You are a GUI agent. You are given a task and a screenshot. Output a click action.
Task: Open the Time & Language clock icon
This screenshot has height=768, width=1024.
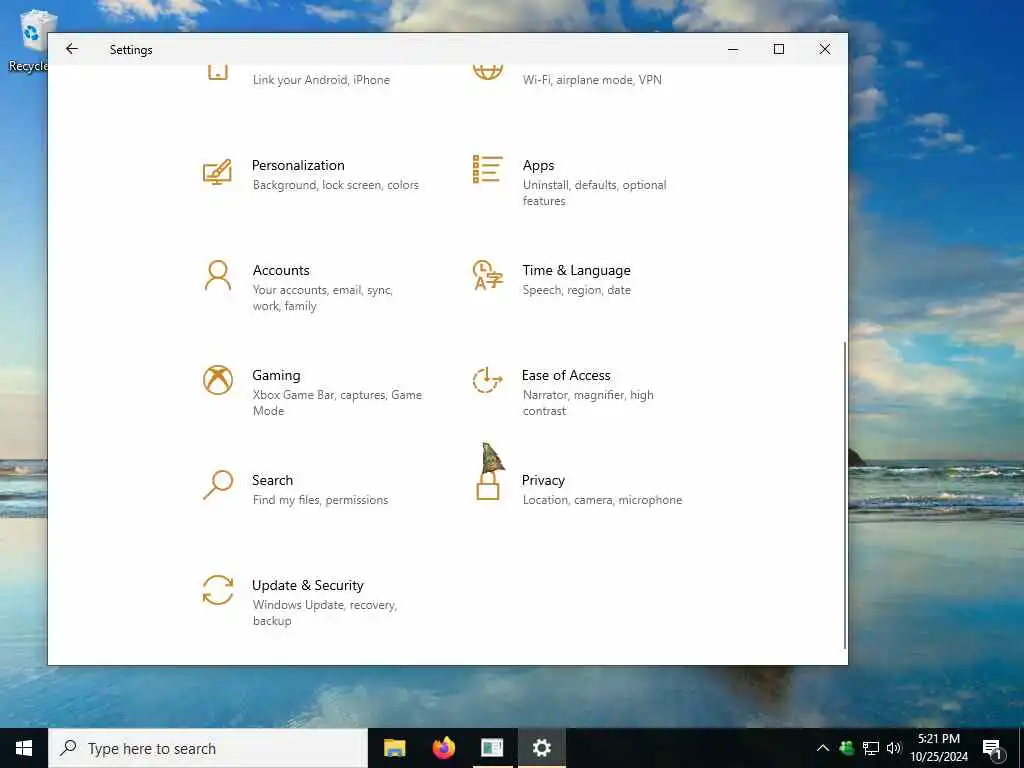click(488, 275)
